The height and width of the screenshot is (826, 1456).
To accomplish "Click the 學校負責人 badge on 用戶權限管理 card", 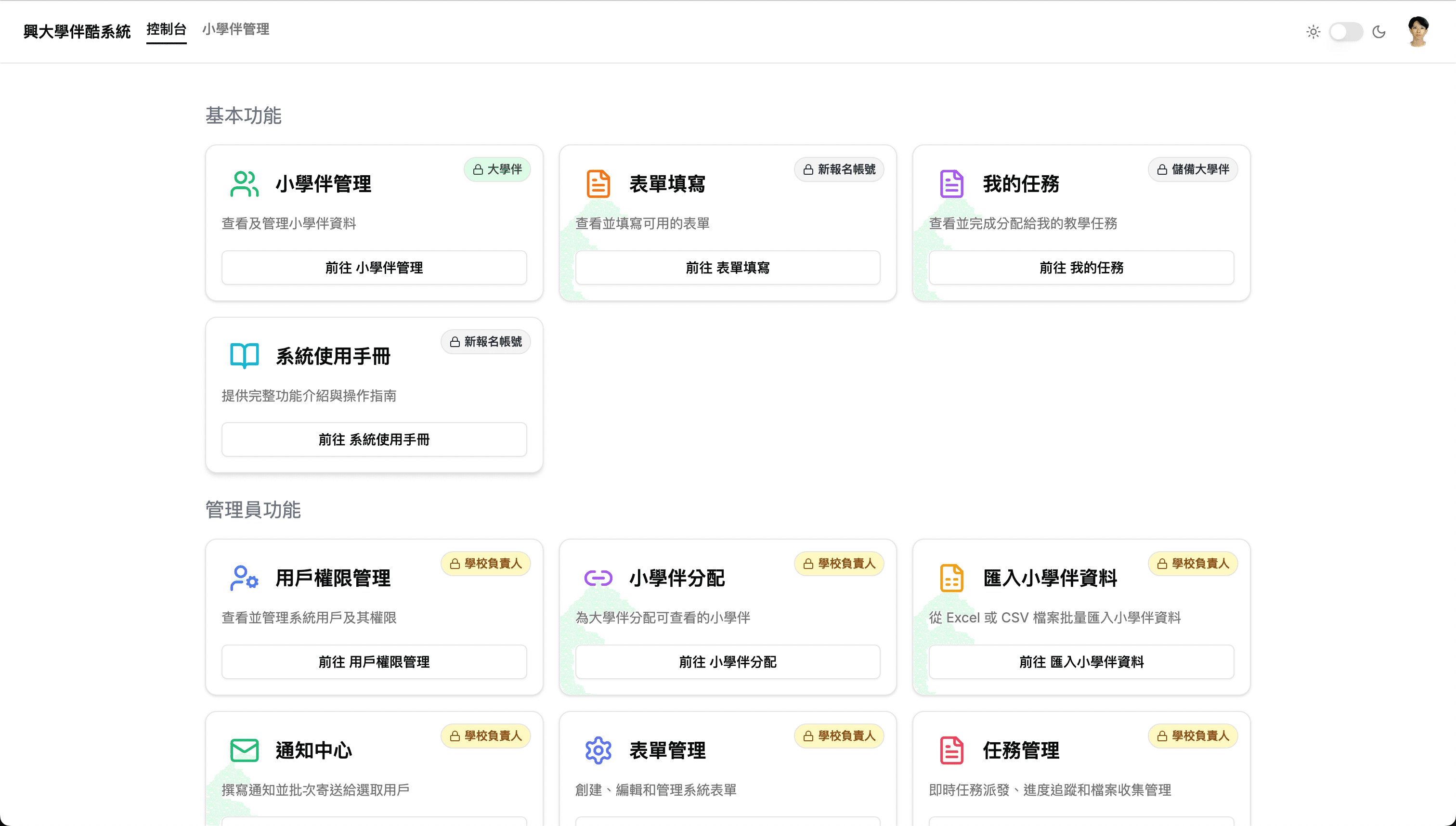I will point(486,563).
